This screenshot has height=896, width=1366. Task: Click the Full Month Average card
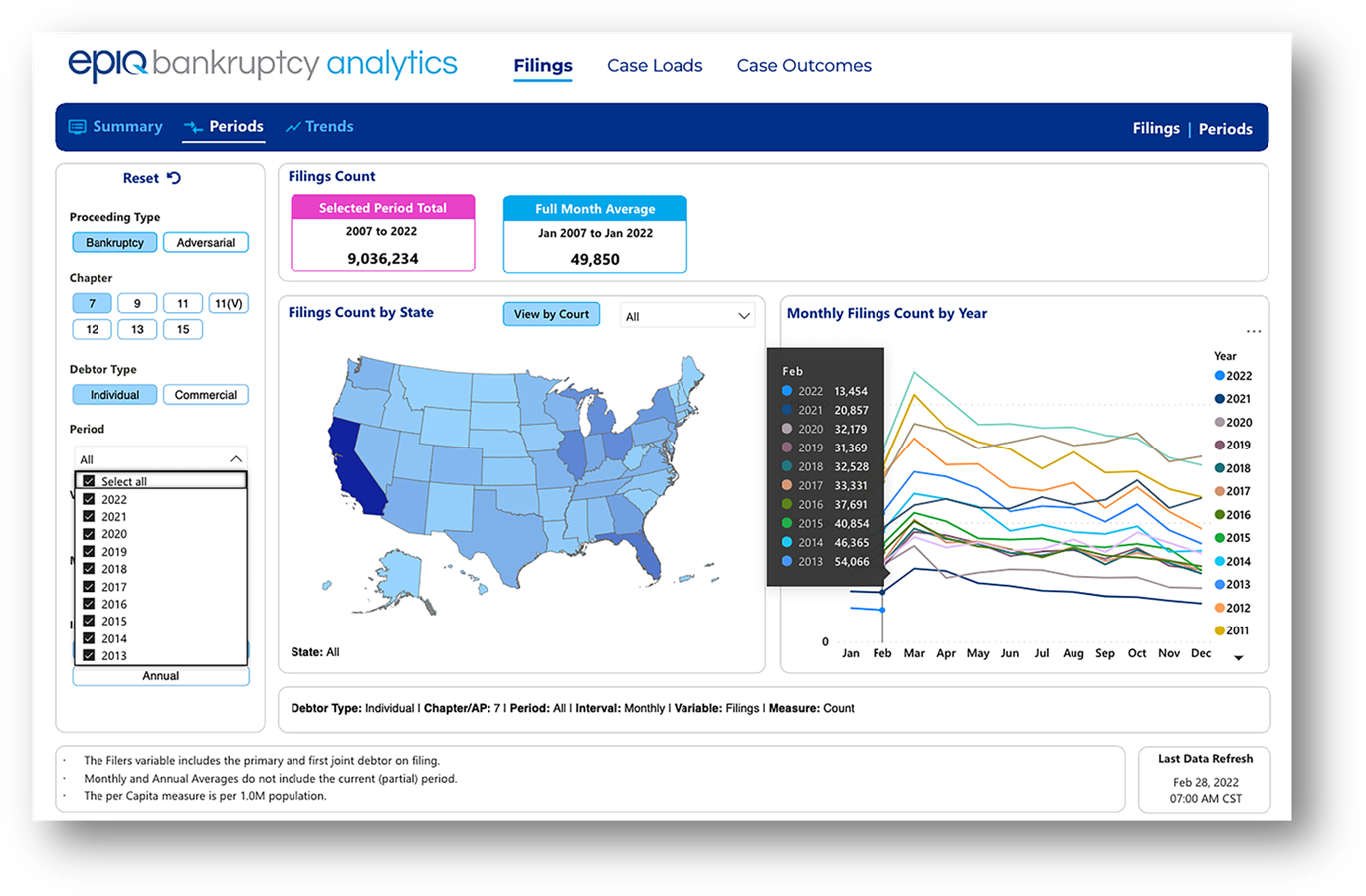[x=595, y=235]
